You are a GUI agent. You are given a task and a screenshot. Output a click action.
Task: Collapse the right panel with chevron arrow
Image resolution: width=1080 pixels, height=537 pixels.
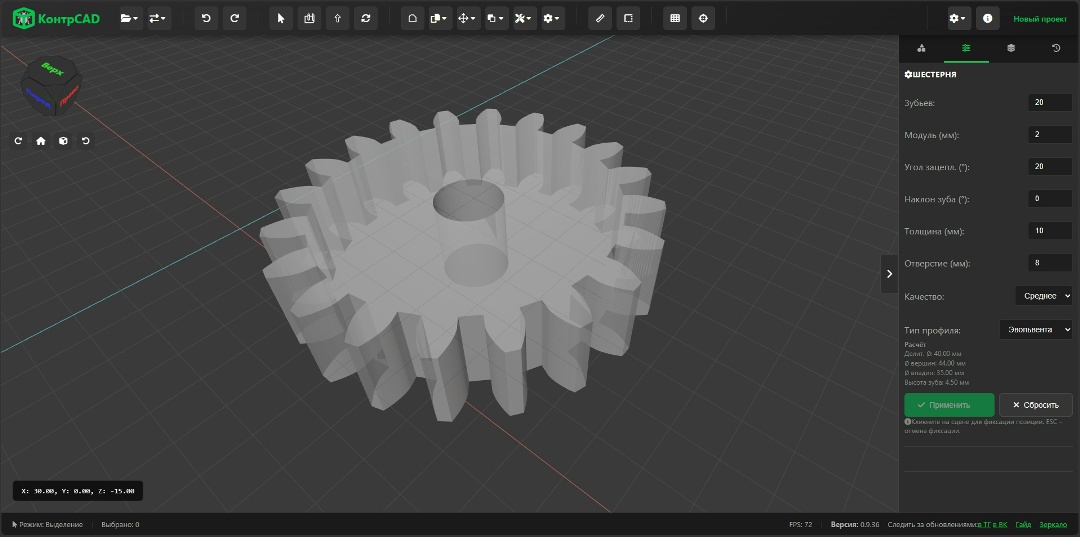[889, 274]
